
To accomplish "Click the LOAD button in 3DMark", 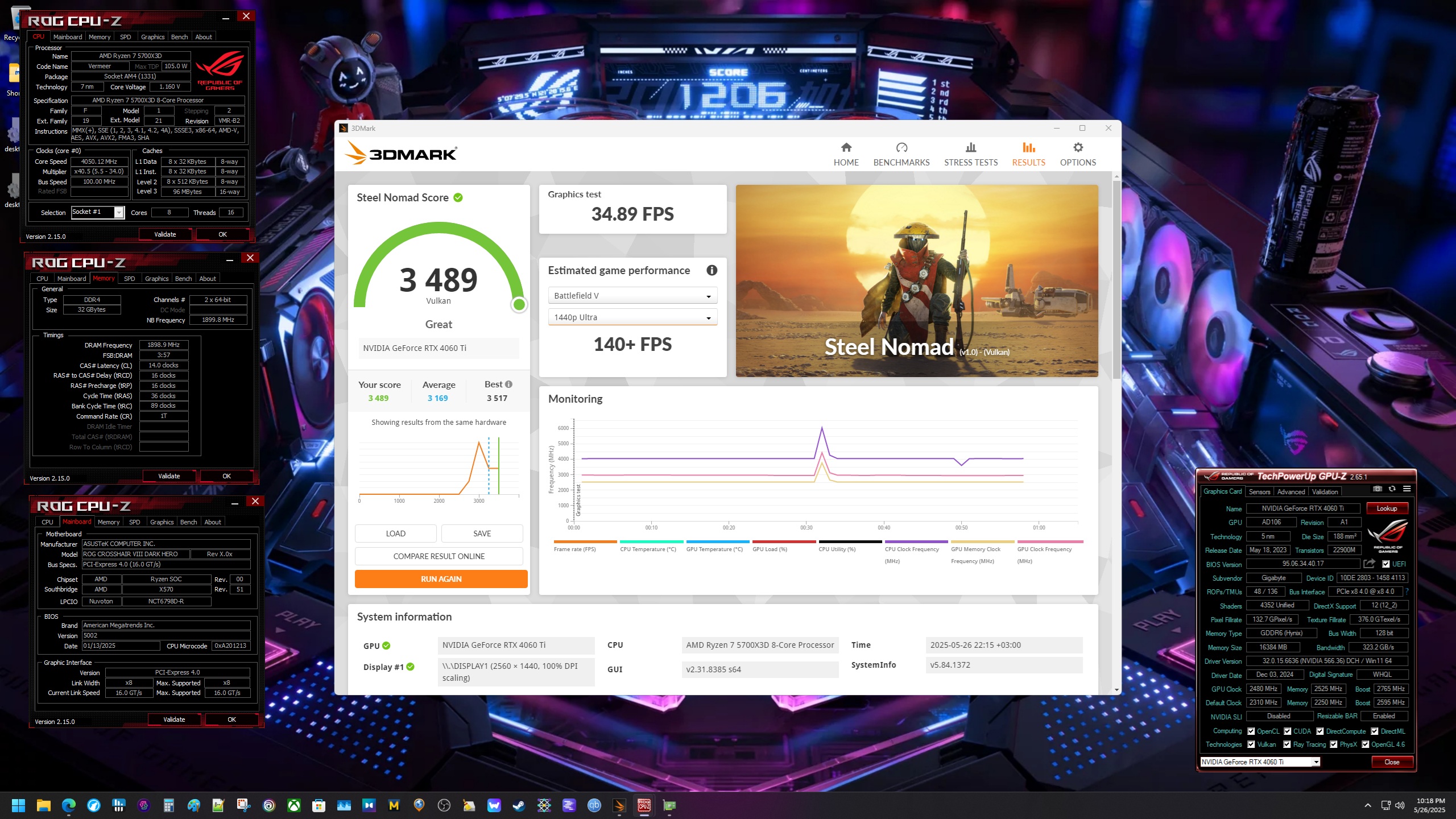I will [x=396, y=533].
